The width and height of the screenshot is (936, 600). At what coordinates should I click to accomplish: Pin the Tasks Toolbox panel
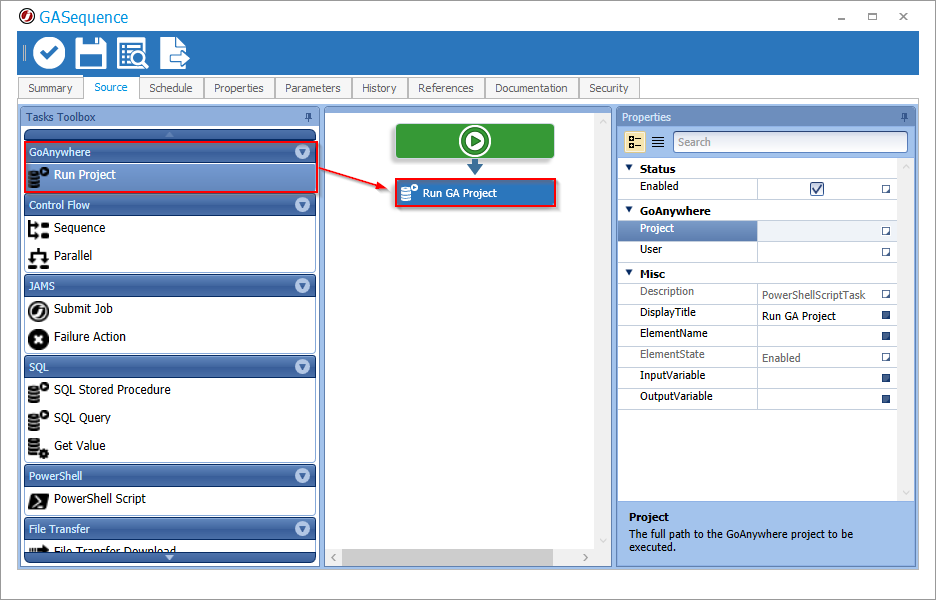pos(308,117)
